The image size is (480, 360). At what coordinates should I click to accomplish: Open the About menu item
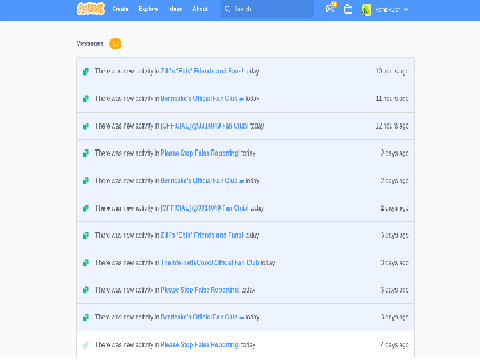click(x=200, y=9)
